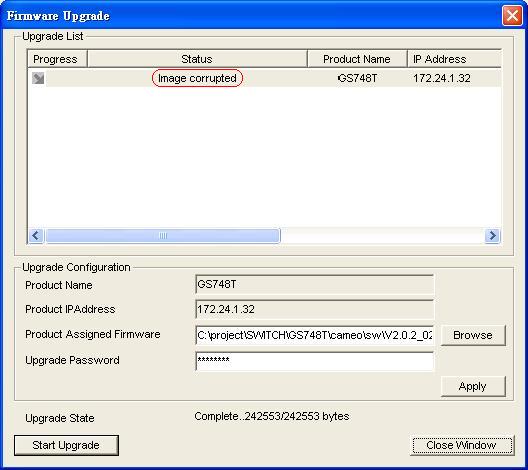Select the 'Image corrupted' status entry
The image size is (528, 470).
(x=197, y=78)
